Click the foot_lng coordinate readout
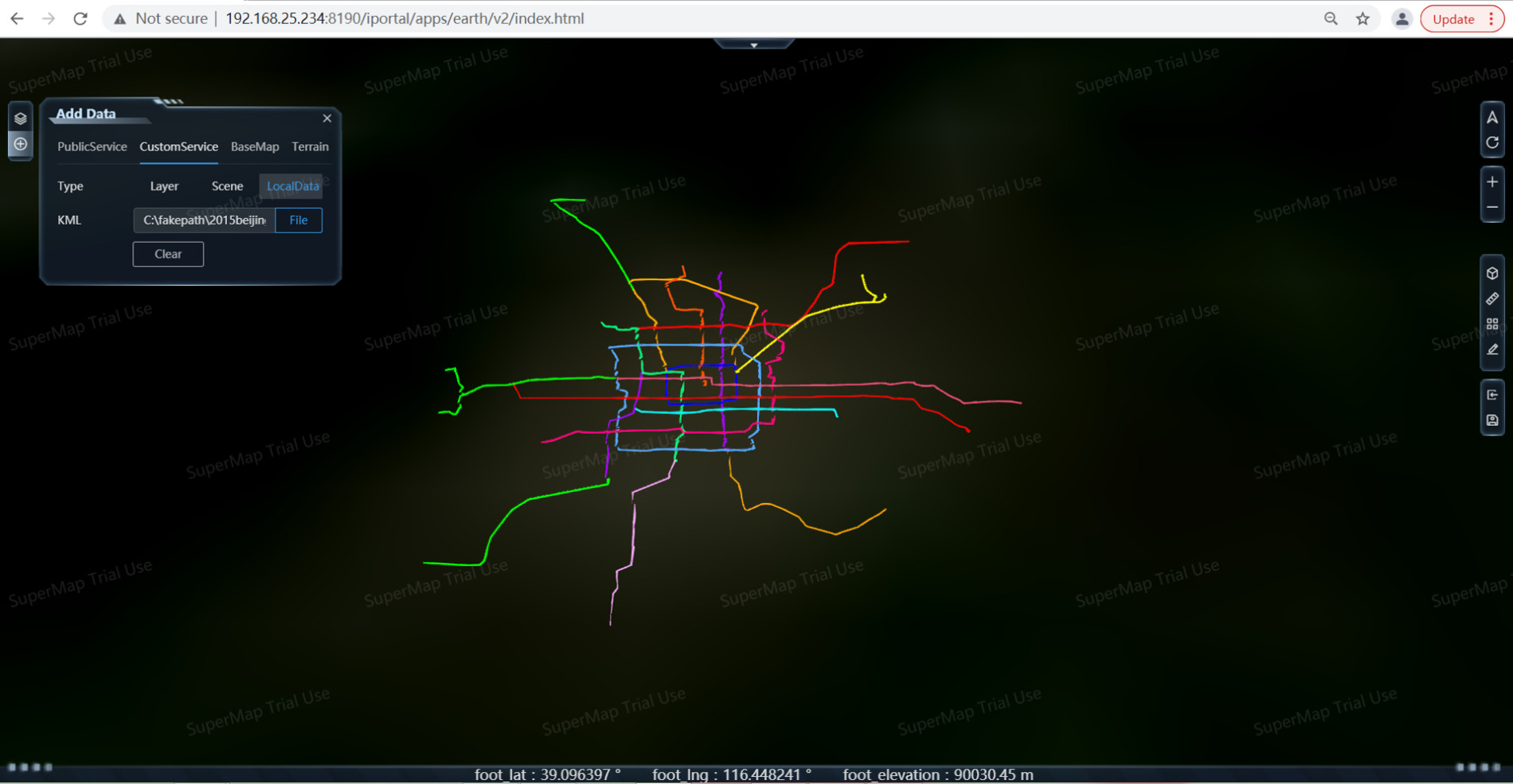 732,774
